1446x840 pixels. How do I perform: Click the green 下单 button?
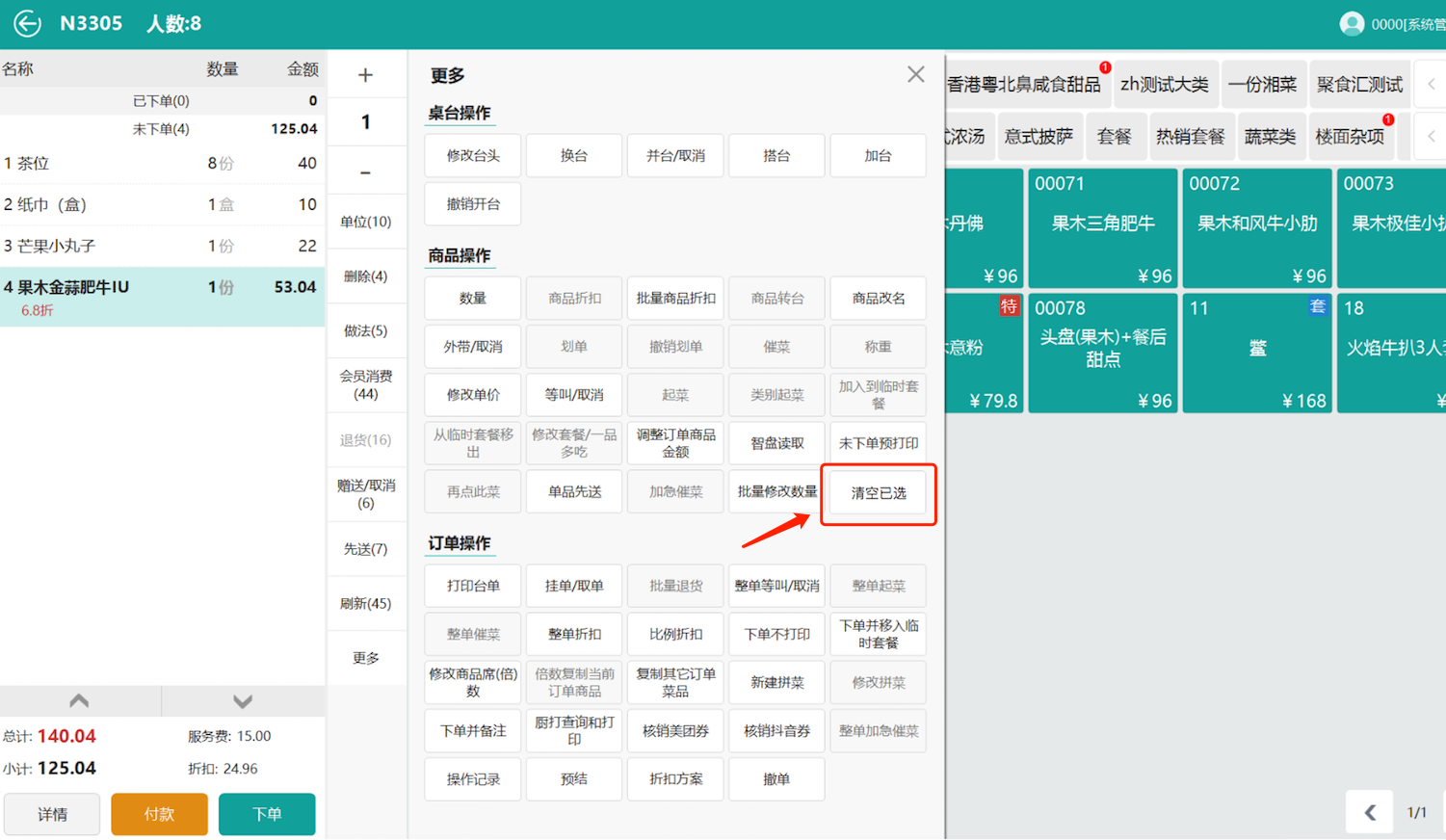[267, 814]
